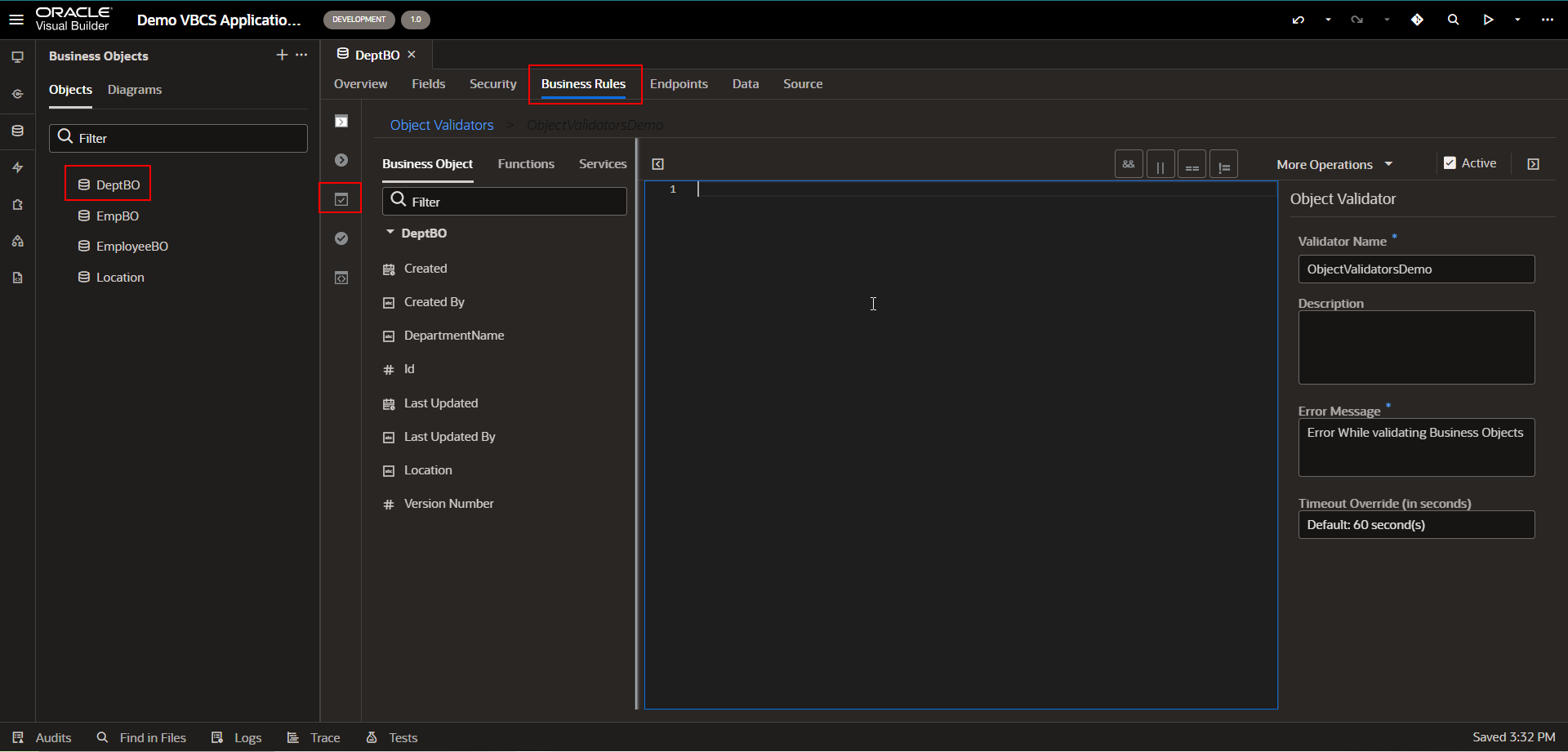
Task: Open header ellipsis overflow menu
Action: pyautogui.click(x=1548, y=20)
